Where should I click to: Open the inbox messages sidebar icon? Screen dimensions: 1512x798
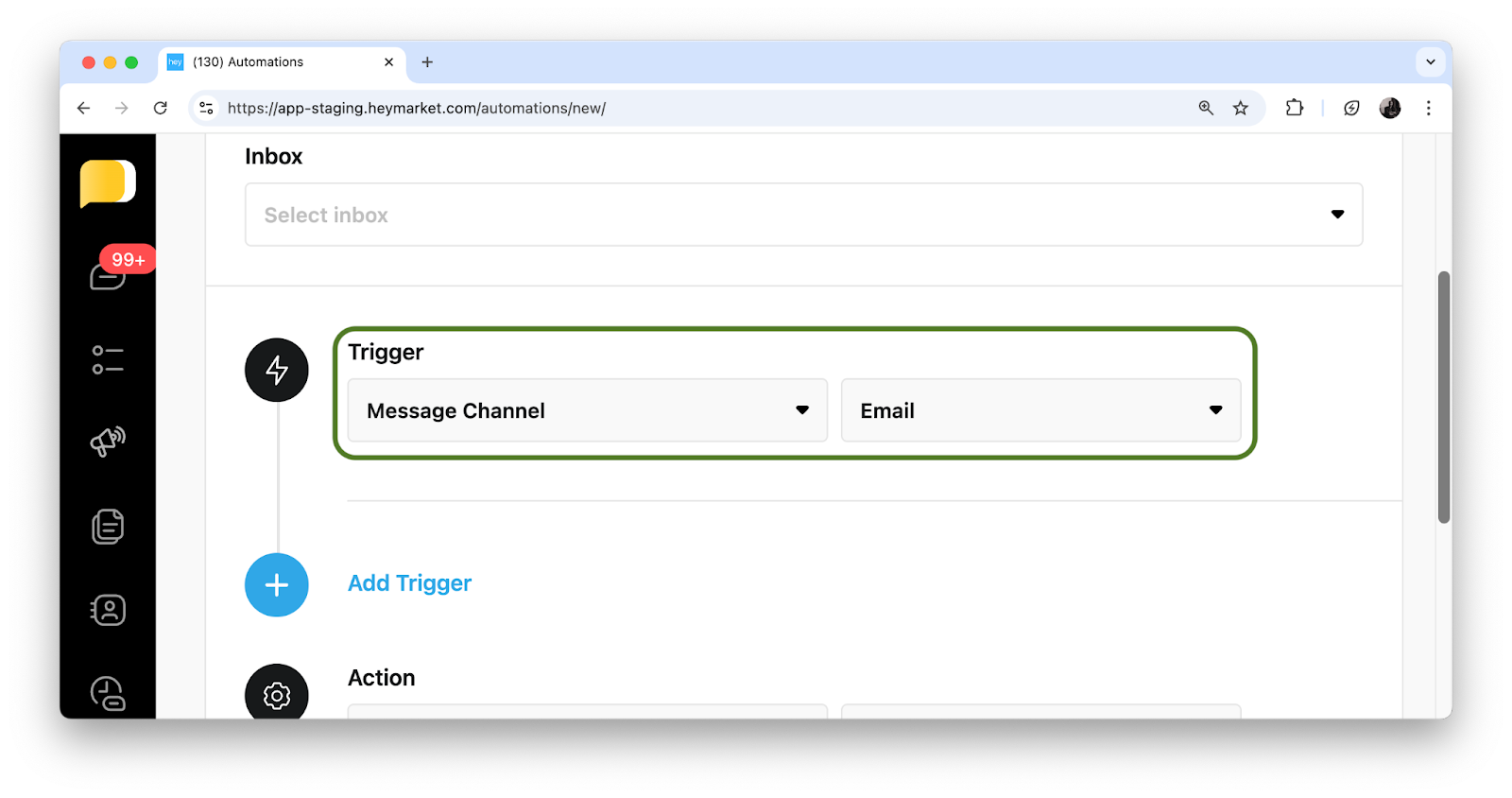[x=108, y=275]
